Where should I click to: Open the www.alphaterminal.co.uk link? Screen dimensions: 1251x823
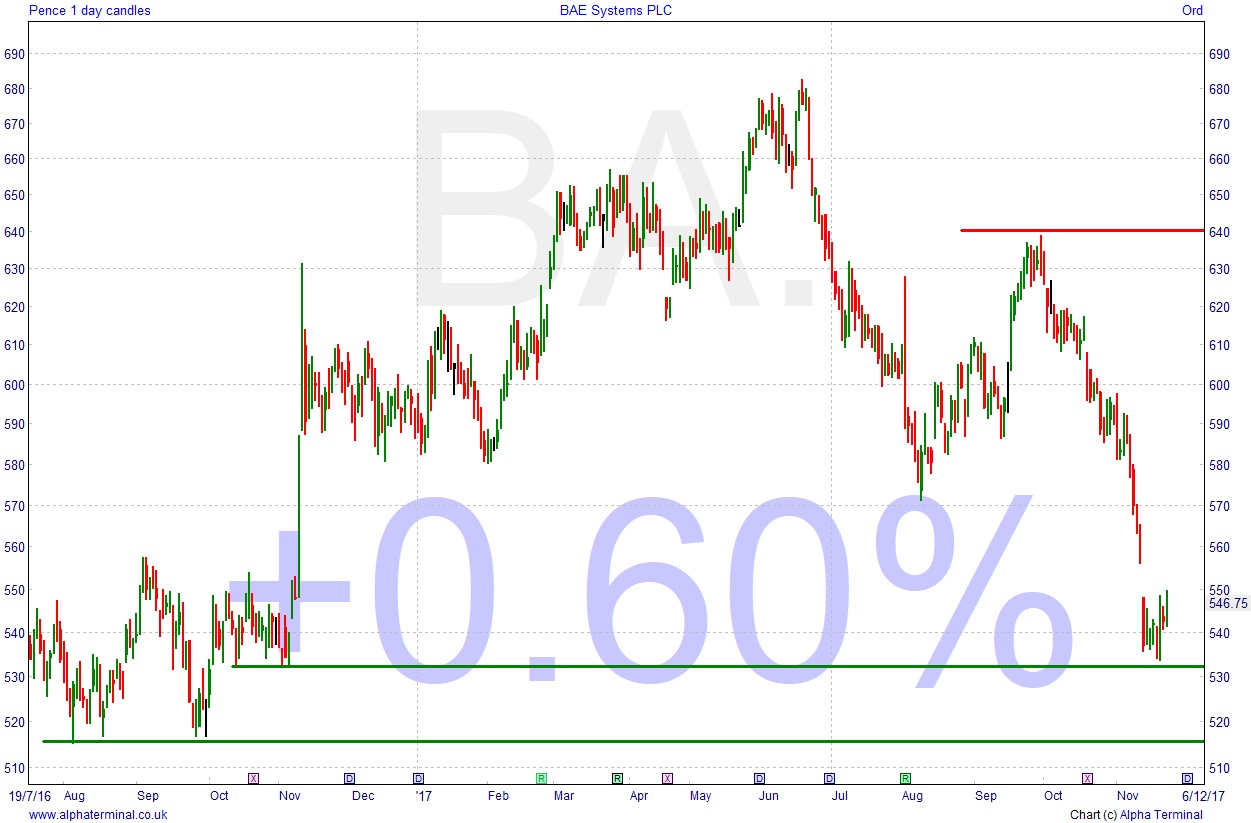coord(98,815)
